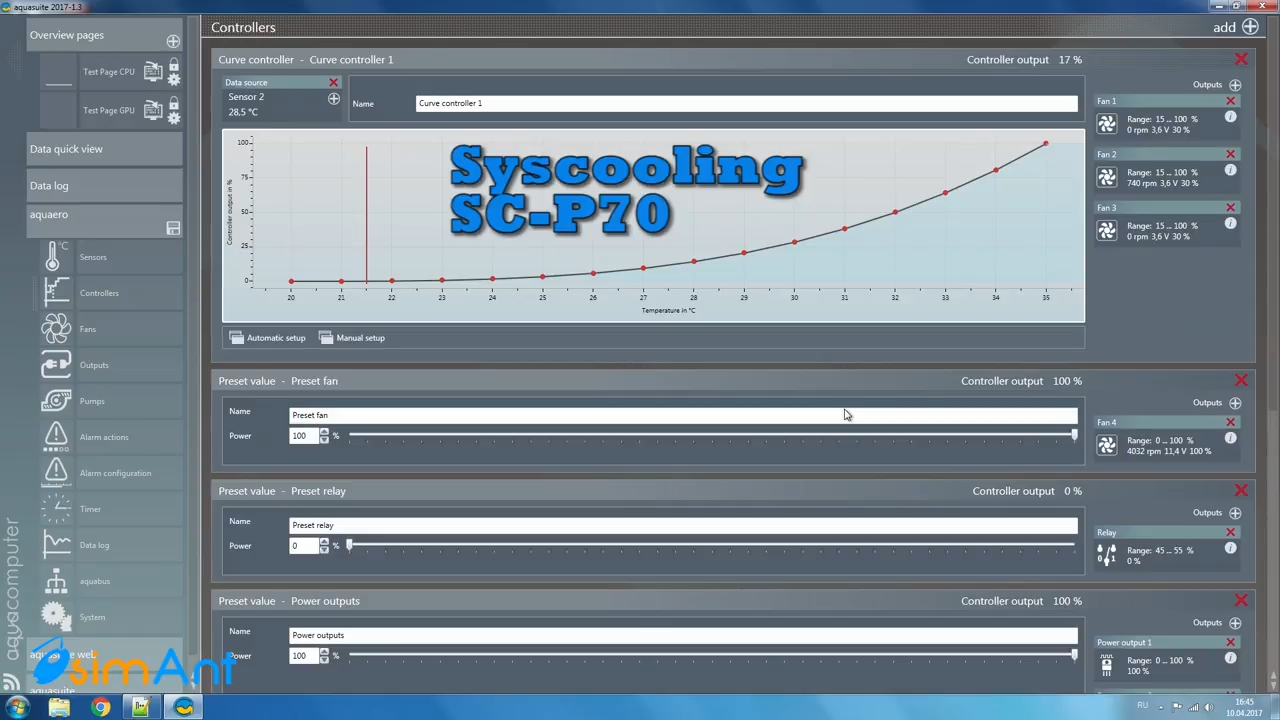Add output to Preset fan controller
Viewport: 1280px width, 720px height.
[1235, 403]
